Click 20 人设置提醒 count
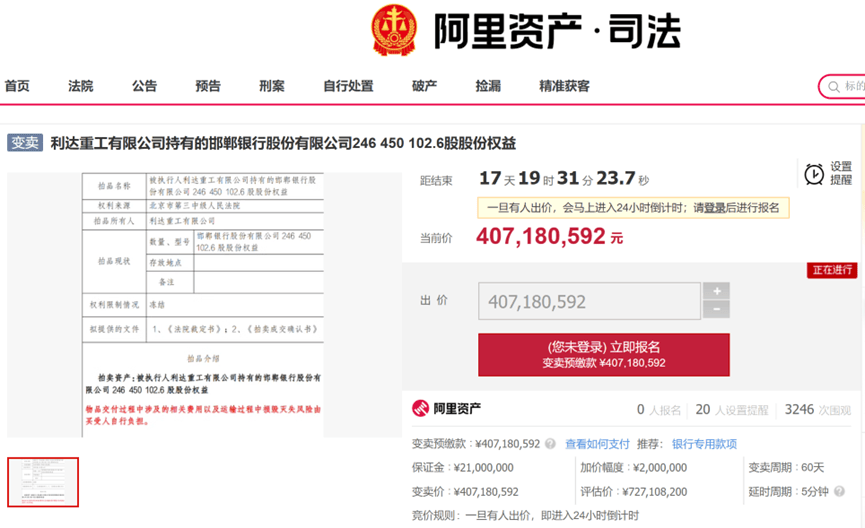The image size is (865, 528). tap(731, 409)
